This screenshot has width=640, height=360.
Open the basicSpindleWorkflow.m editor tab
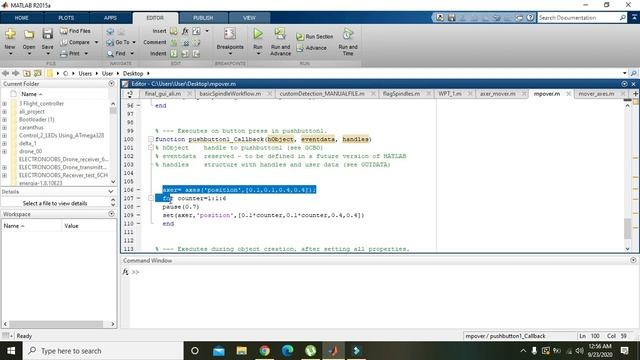[230, 94]
